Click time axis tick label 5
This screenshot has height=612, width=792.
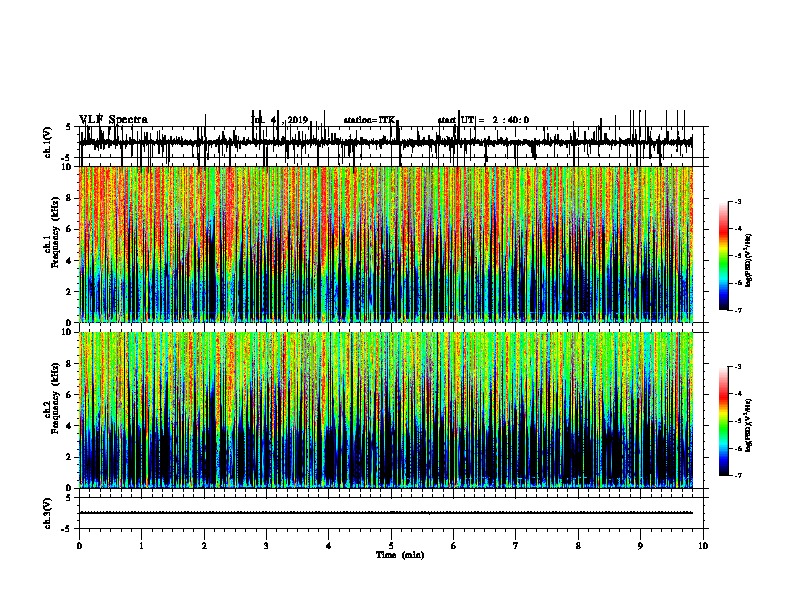click(x=391, y=545)
